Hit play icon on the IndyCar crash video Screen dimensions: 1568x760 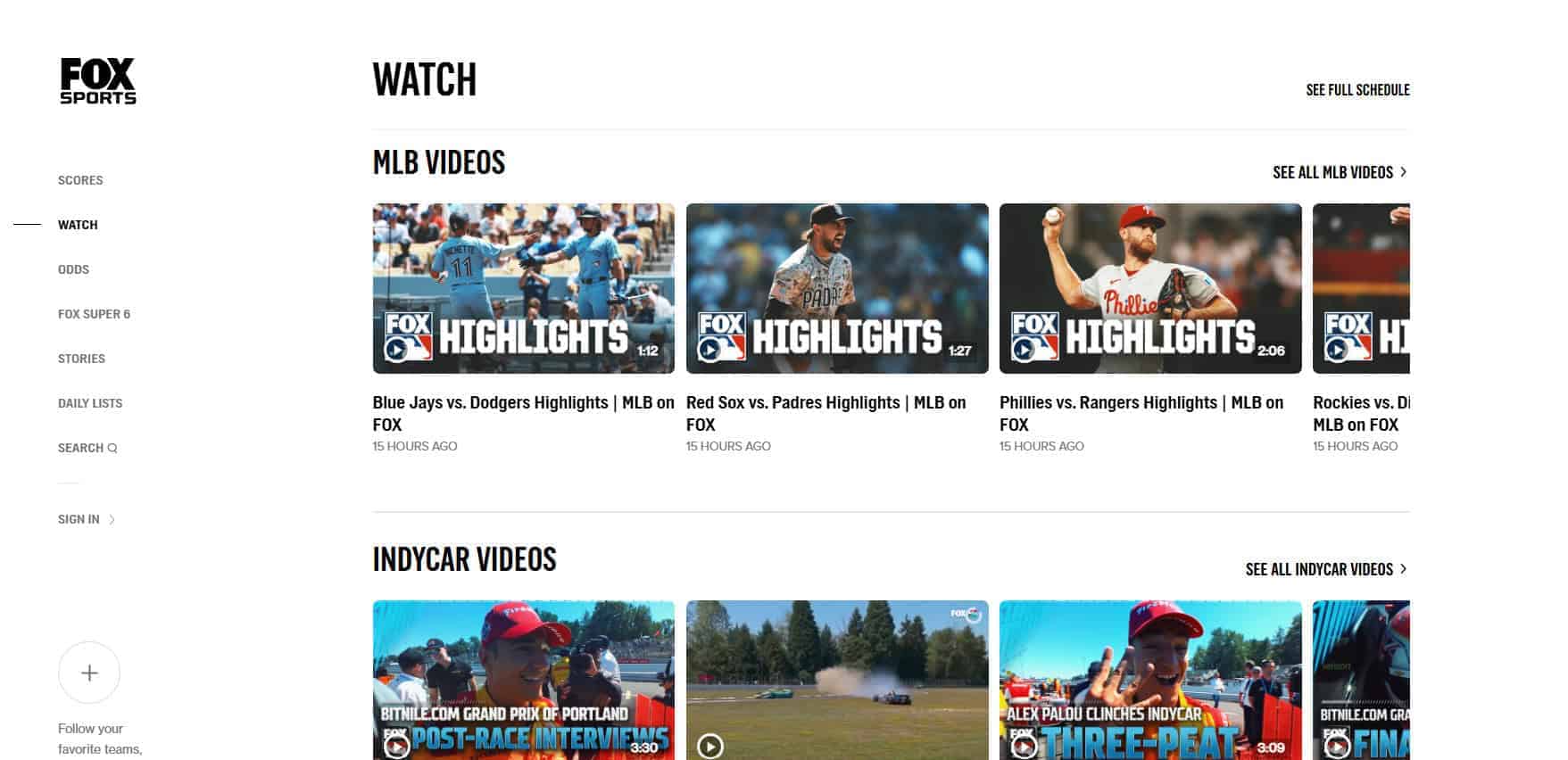pyautogui.click(x=710, y=746)
